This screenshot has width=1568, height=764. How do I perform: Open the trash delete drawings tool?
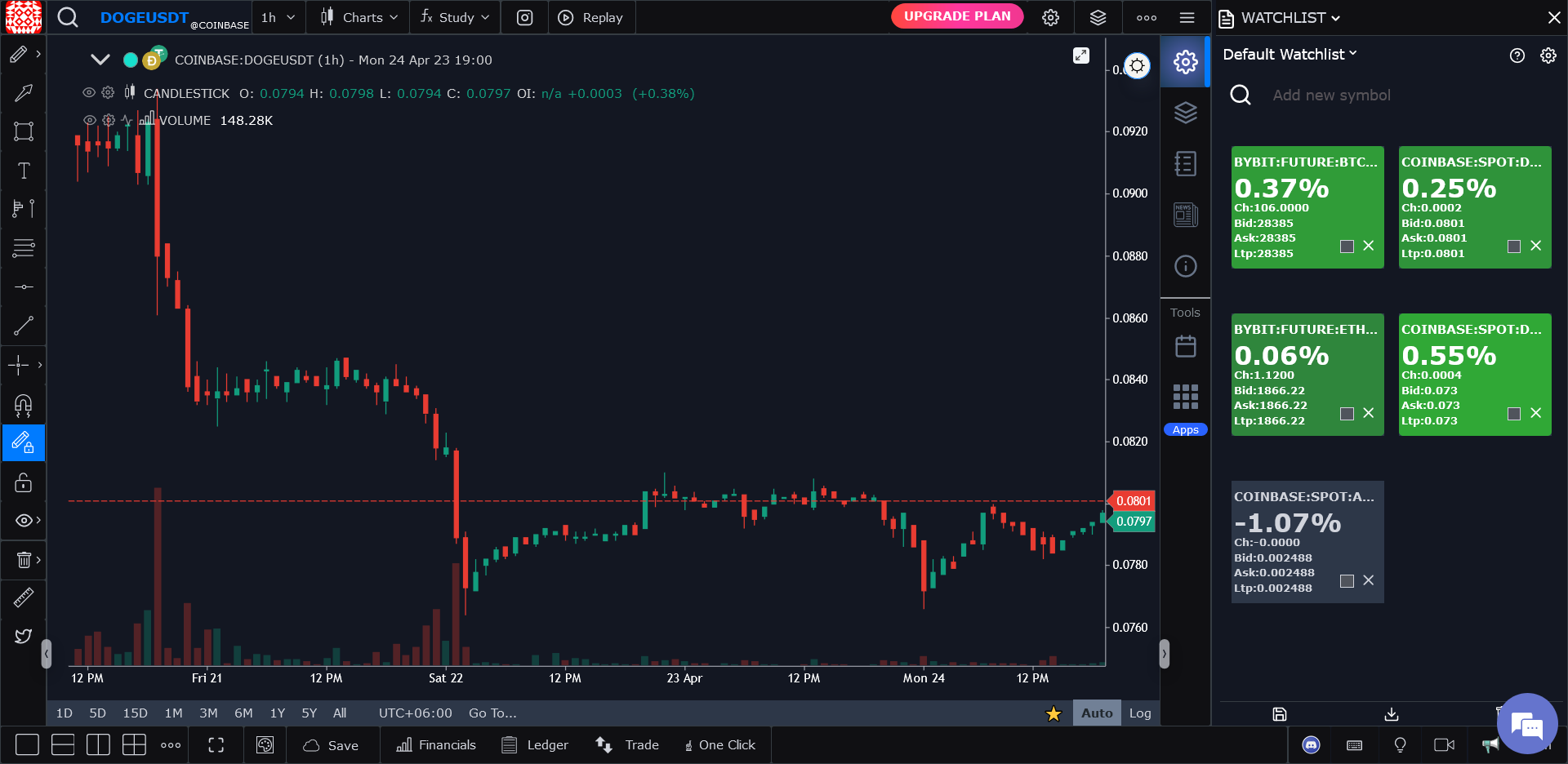(x=24, y=560)
